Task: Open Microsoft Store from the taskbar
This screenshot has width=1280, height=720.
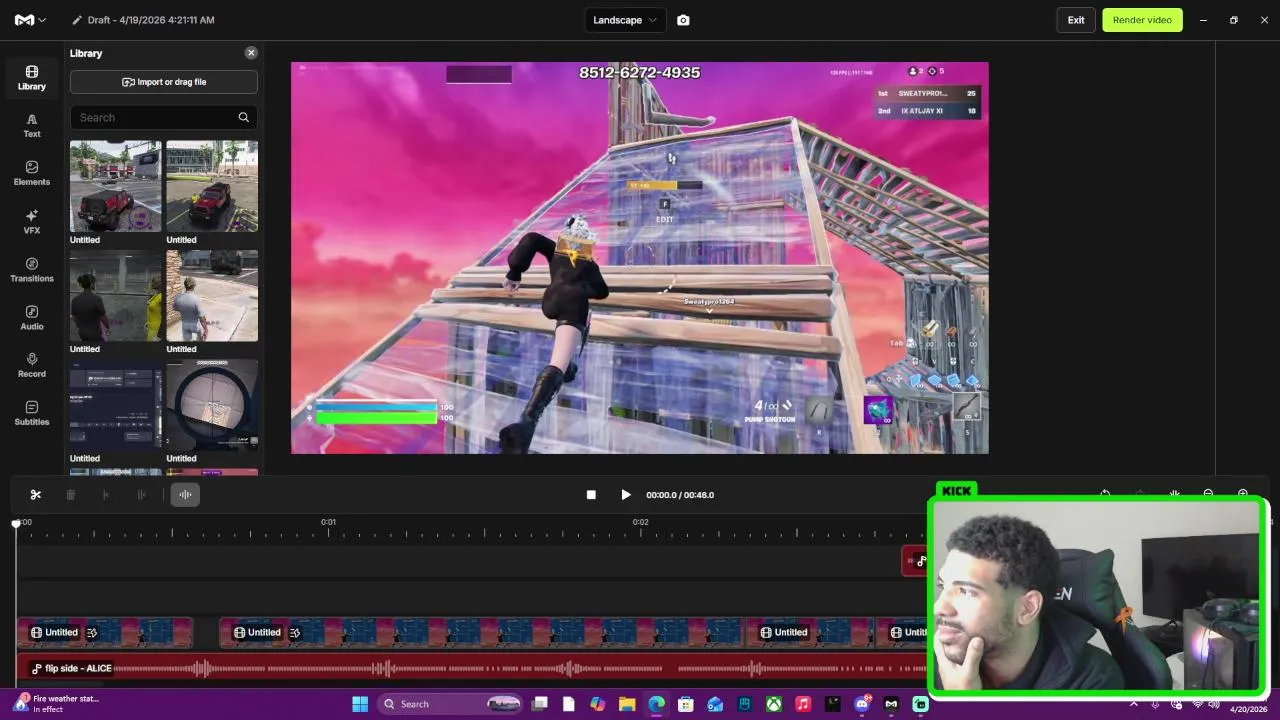Action: (x=686, y=704)
